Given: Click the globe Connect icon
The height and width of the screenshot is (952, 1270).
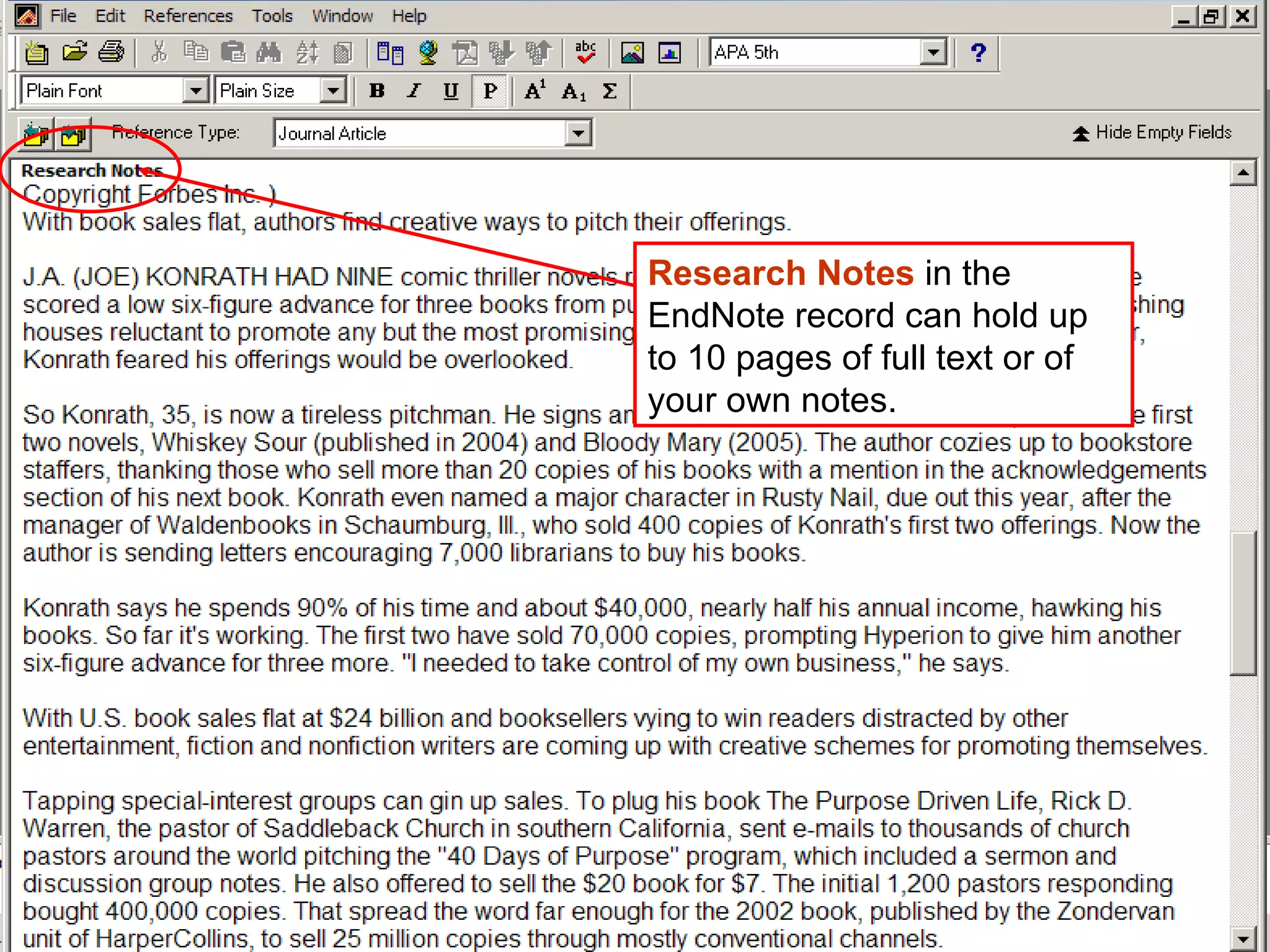Looking at the screenshot, I should pos(428,53).
